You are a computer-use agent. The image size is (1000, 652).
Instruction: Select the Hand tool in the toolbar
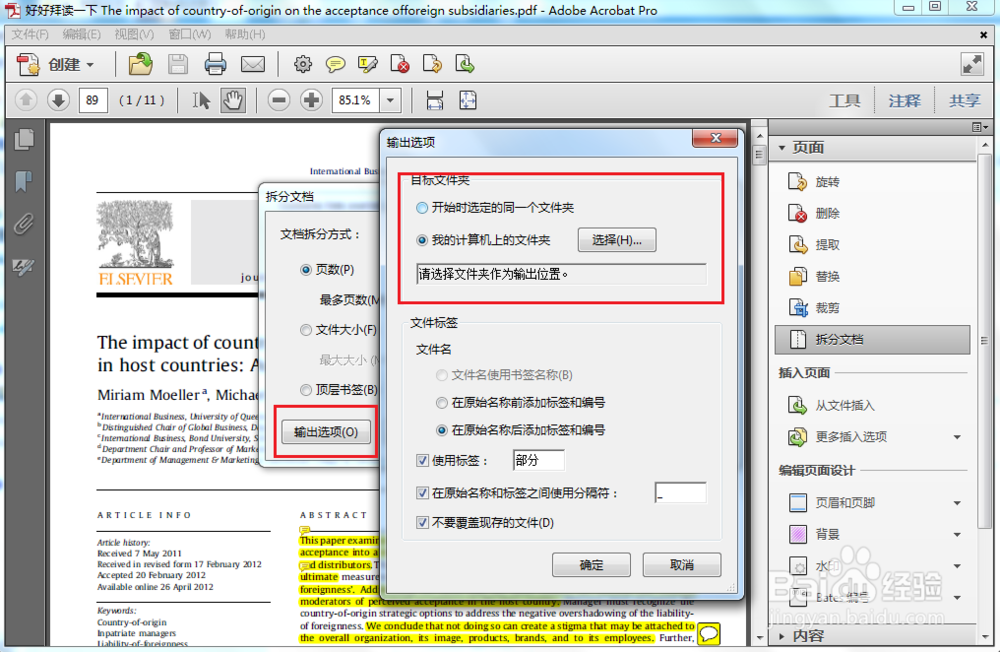pos(232,100)
